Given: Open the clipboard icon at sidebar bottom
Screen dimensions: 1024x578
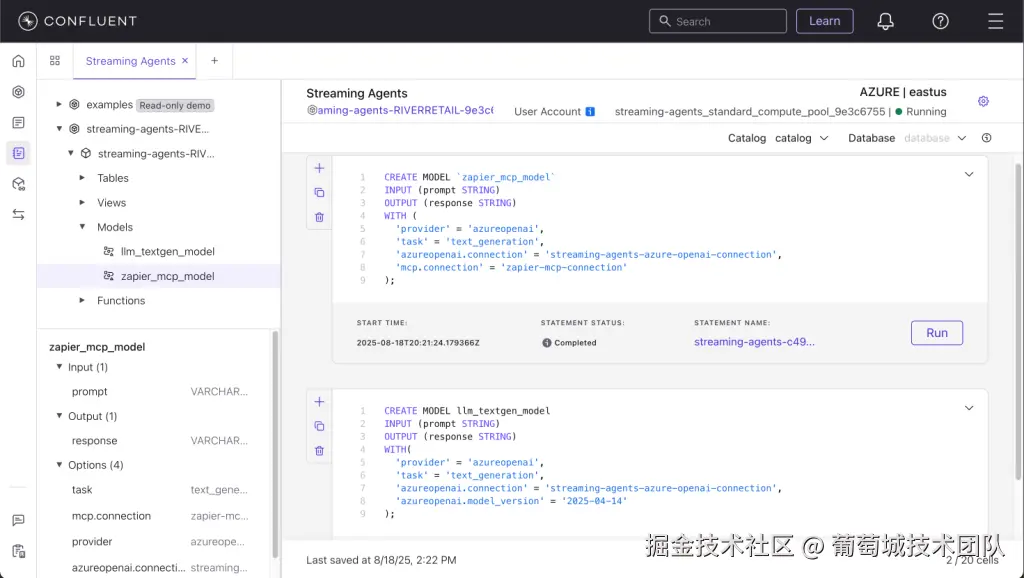Looking at the screenshot, I should coord(18,551).
